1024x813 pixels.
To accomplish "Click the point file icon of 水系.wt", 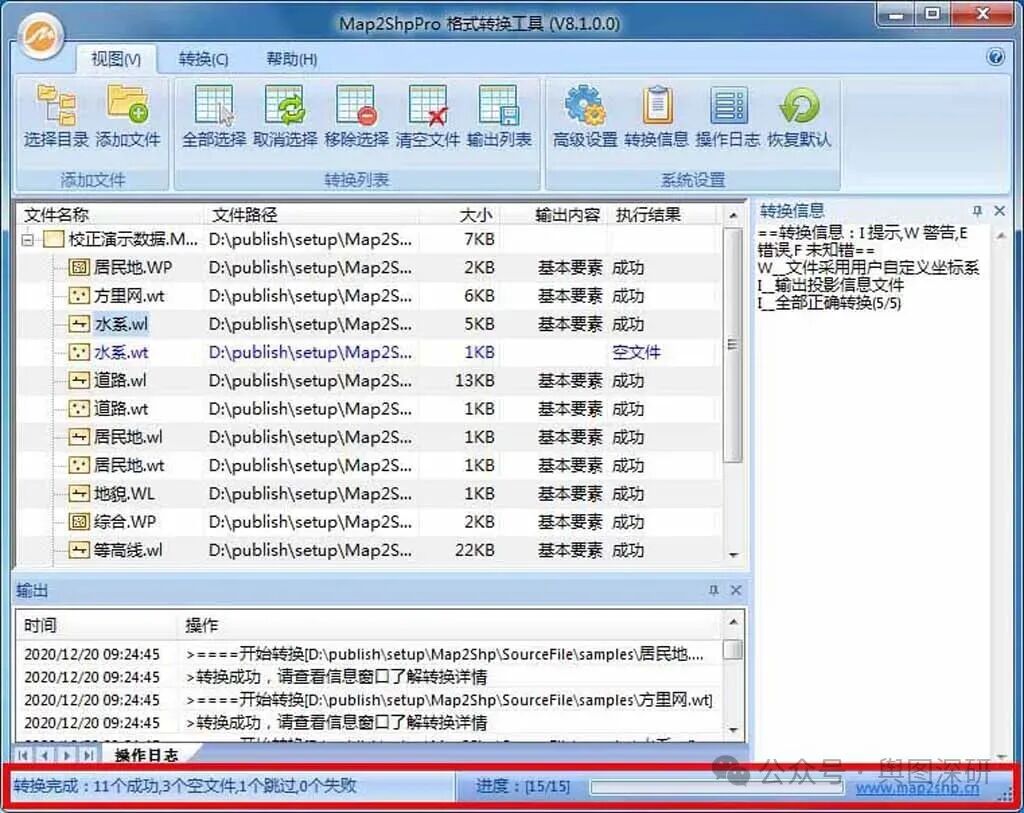I will pyautogui.click(x=79, y=352).
